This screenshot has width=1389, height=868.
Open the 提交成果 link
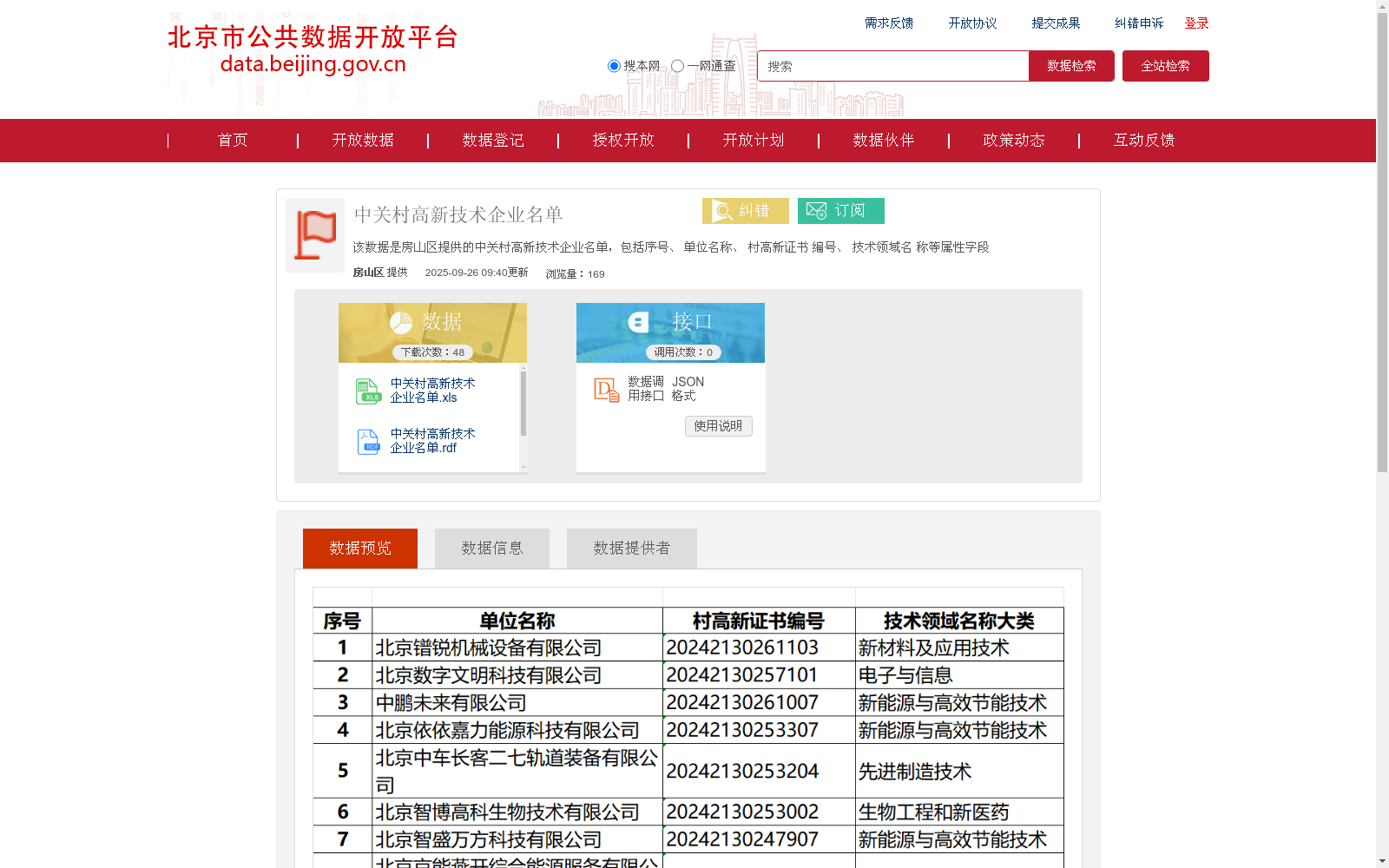[1056, 23]
